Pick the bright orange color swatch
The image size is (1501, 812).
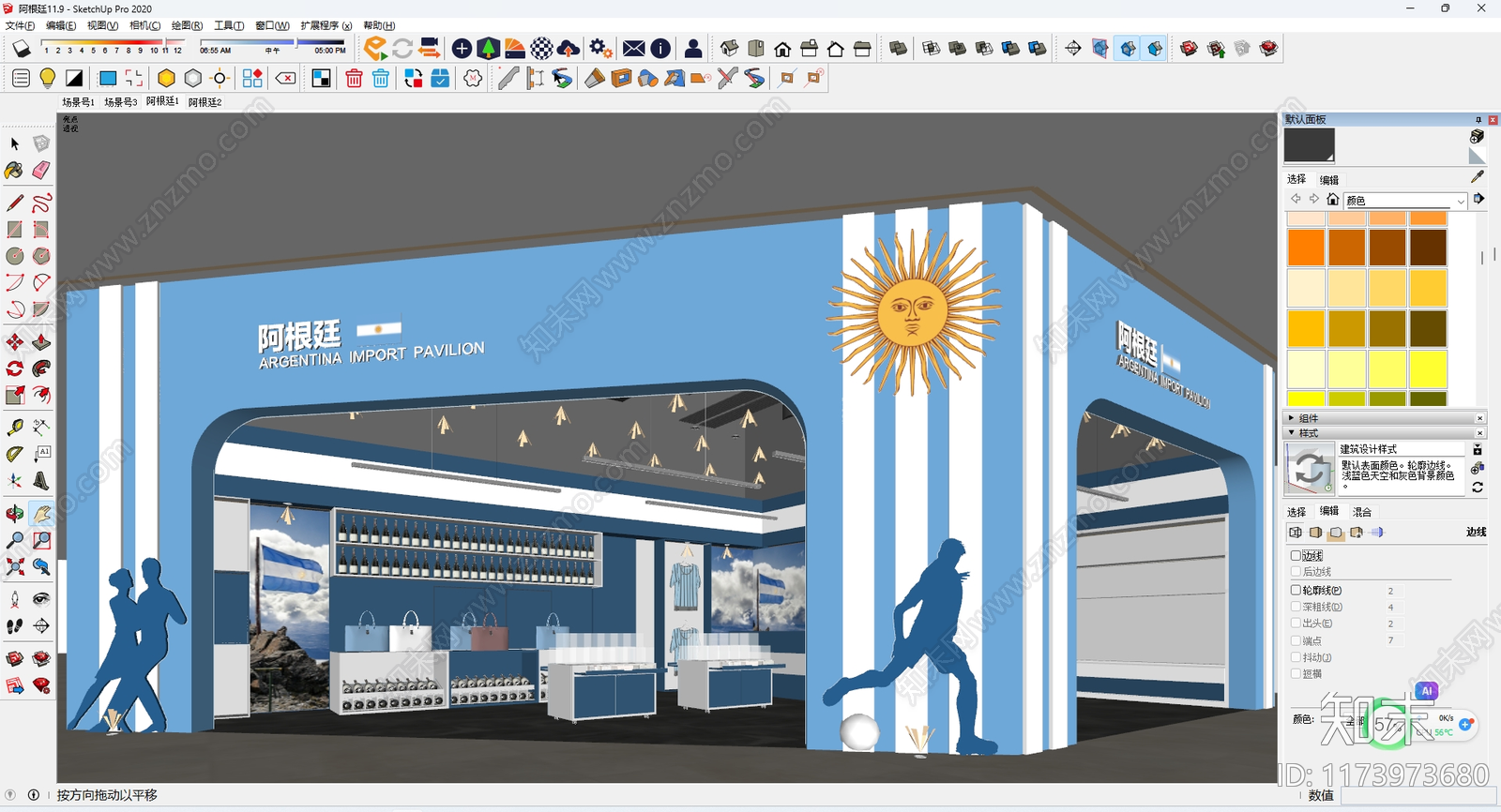[x=1306, y=248]
